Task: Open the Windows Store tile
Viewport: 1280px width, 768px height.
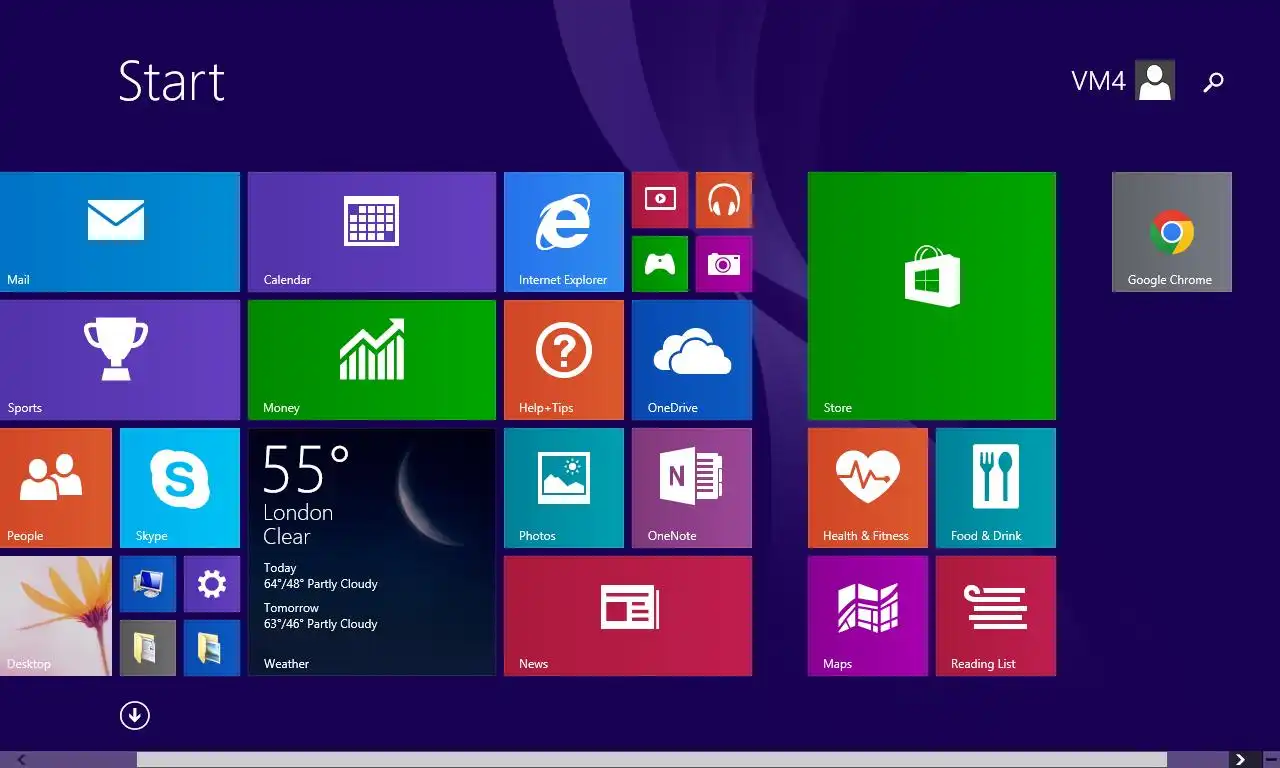Action: [932, 296]
